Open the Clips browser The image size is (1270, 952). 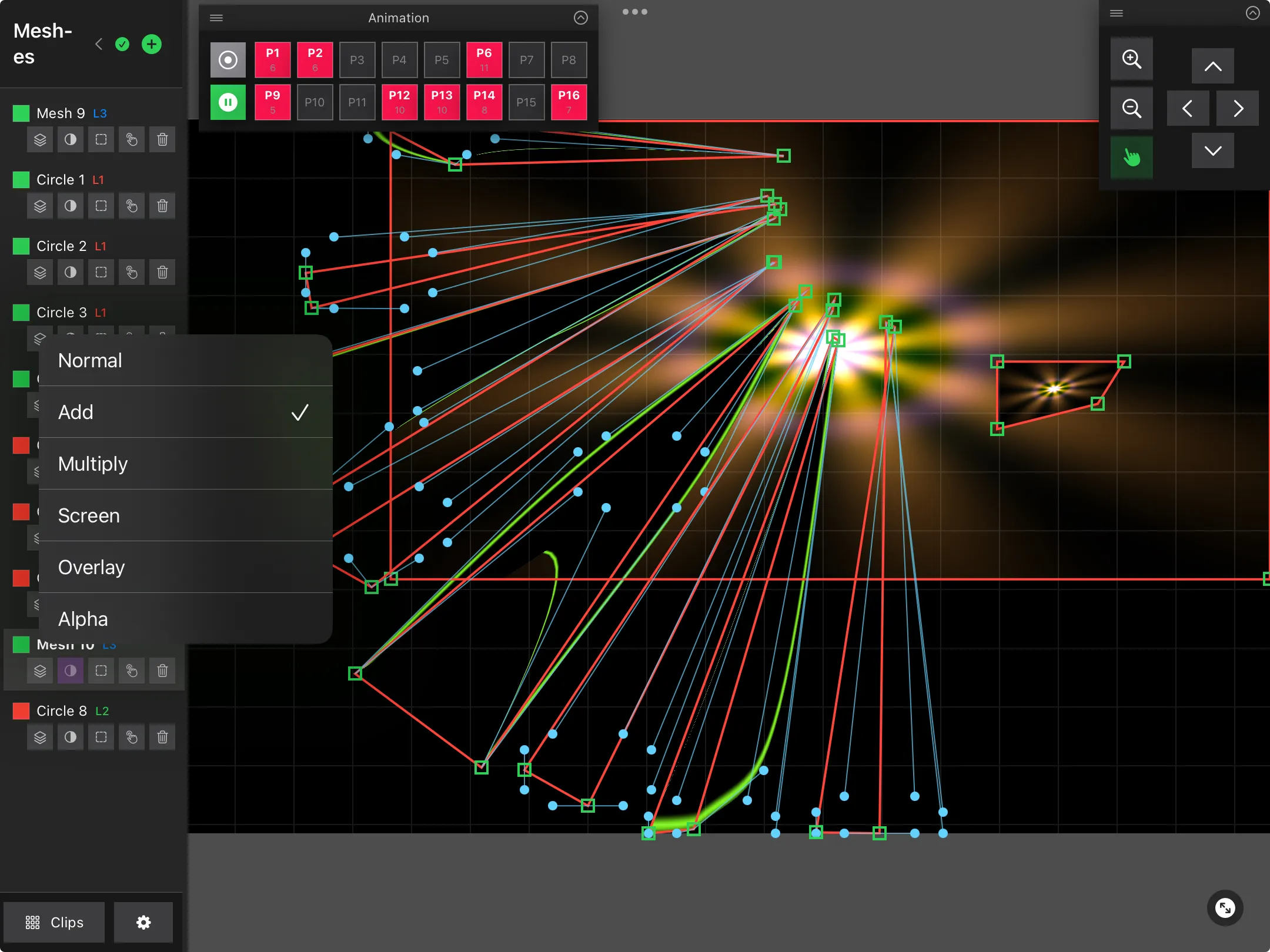pyautogui.click(x=54, y=922)
